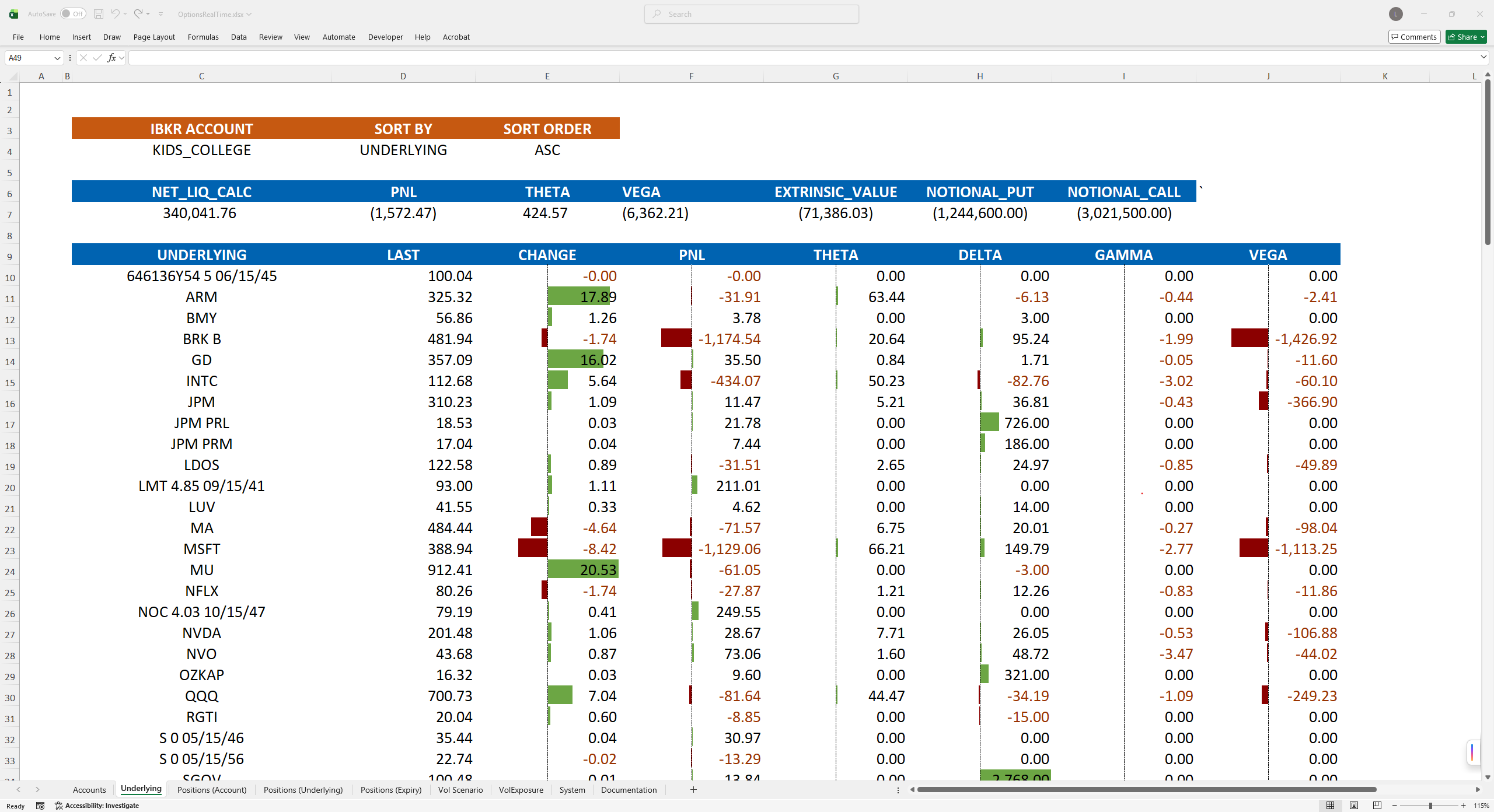Click the Search box in title bar
Screen dimensions: 1494x812
[752, 14]
